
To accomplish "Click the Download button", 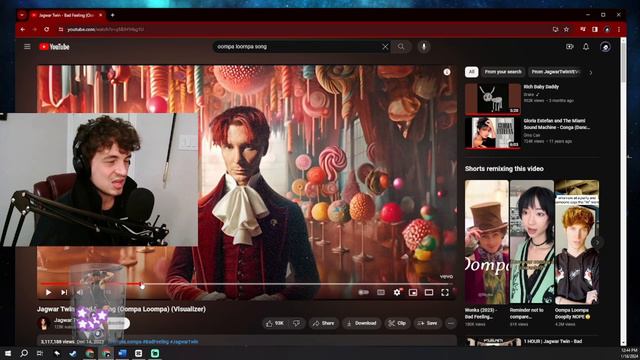I will tap(362, 323).
